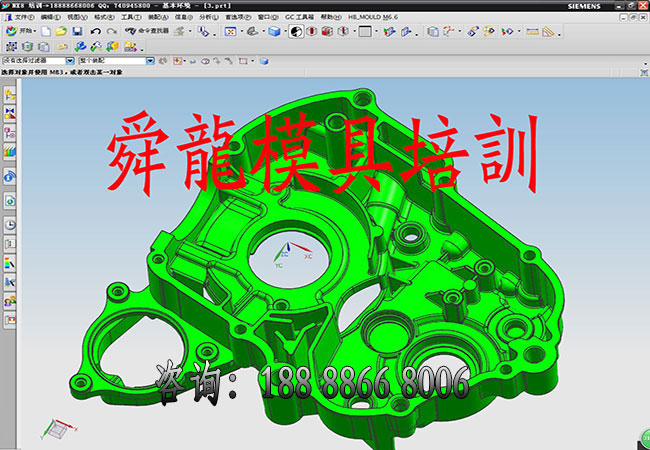Click the Start (开始) button

coord(20,32)
